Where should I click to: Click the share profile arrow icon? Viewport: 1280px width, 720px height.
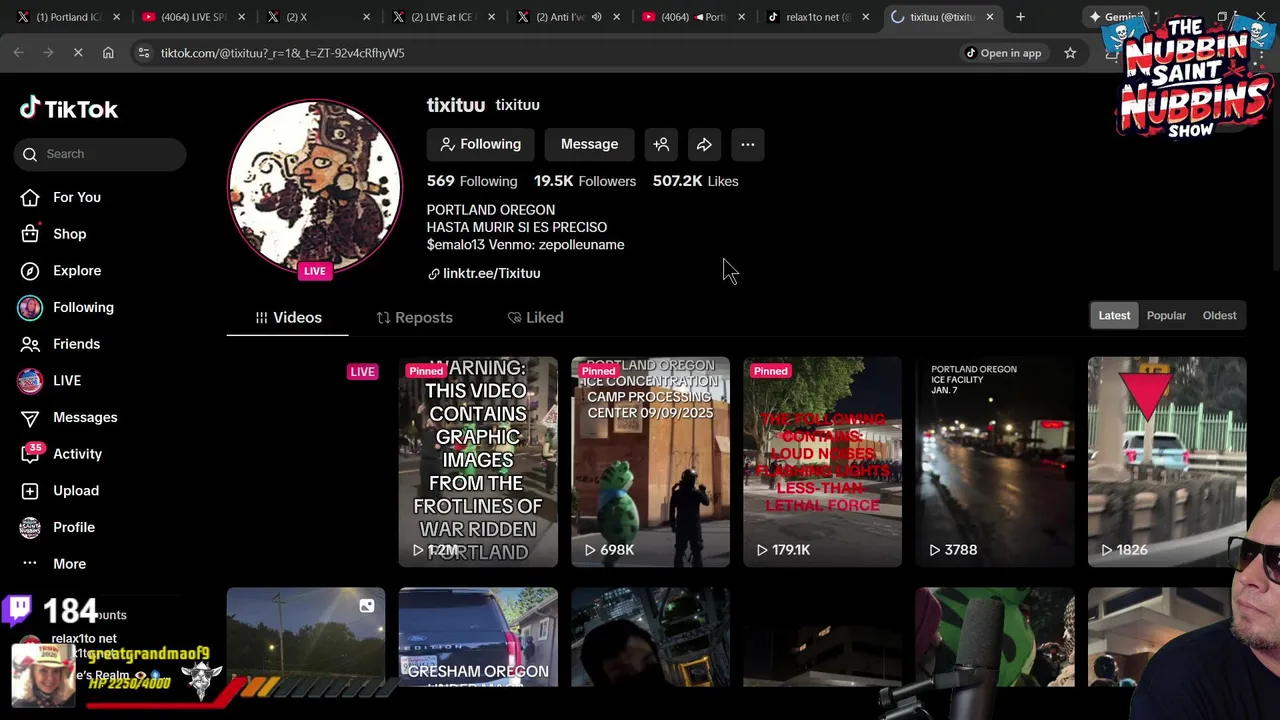[704, 144]
